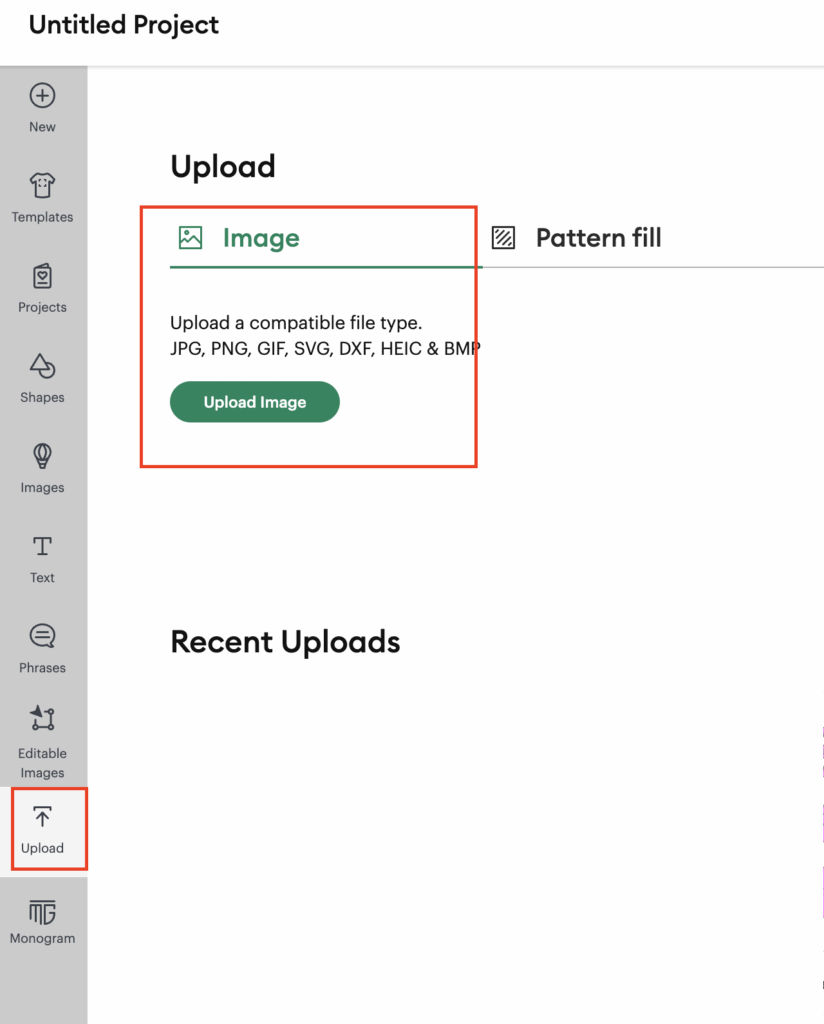Click the picture icon on Image tab

(190, 238)
